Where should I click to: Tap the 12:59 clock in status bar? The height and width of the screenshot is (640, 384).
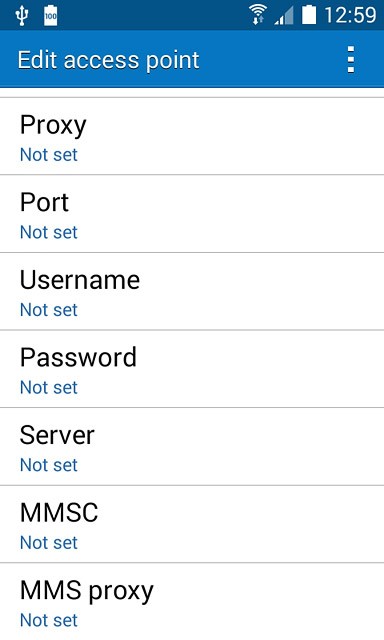click(350, 15)
